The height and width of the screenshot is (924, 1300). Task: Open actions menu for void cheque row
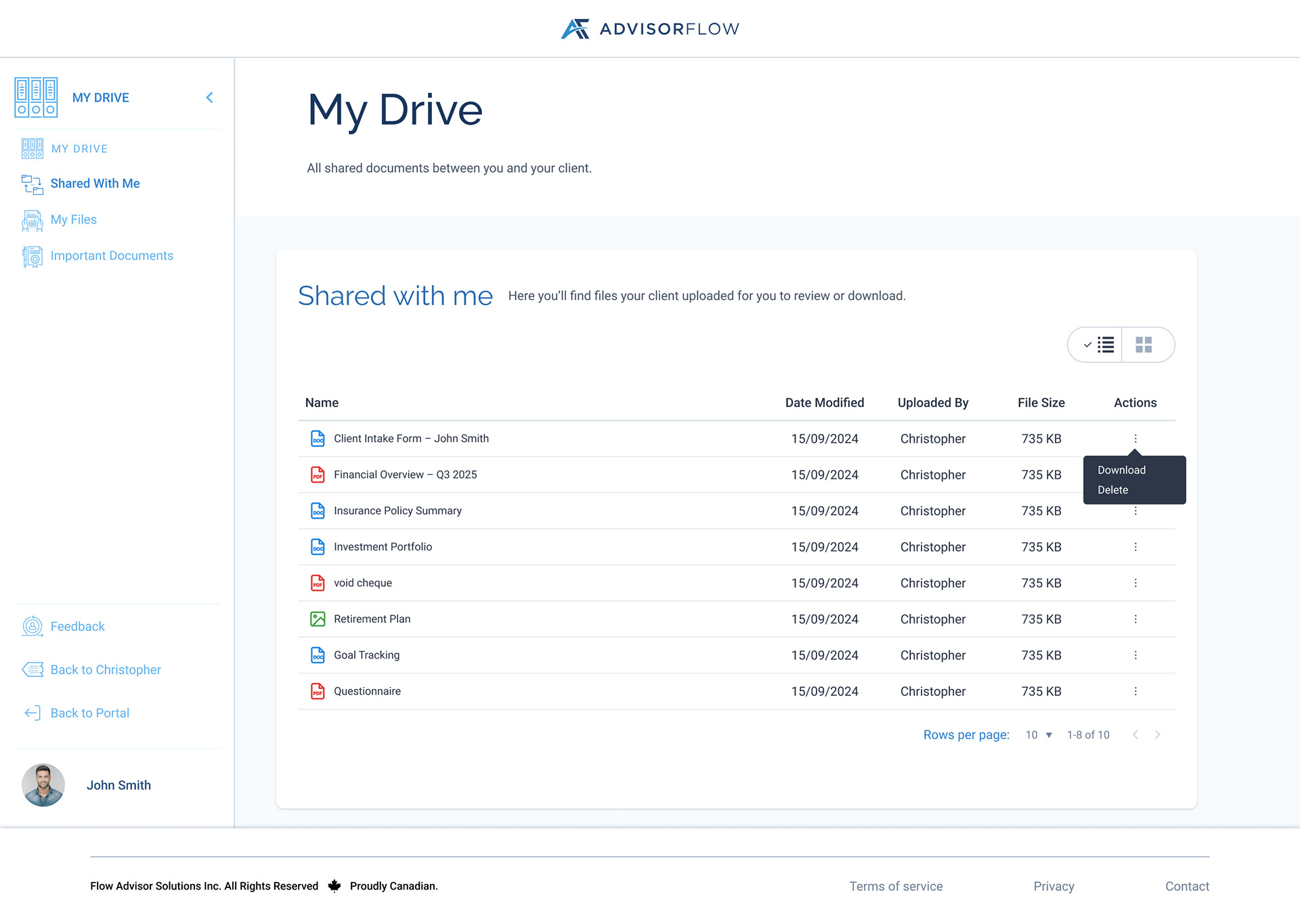point(1135,582)
